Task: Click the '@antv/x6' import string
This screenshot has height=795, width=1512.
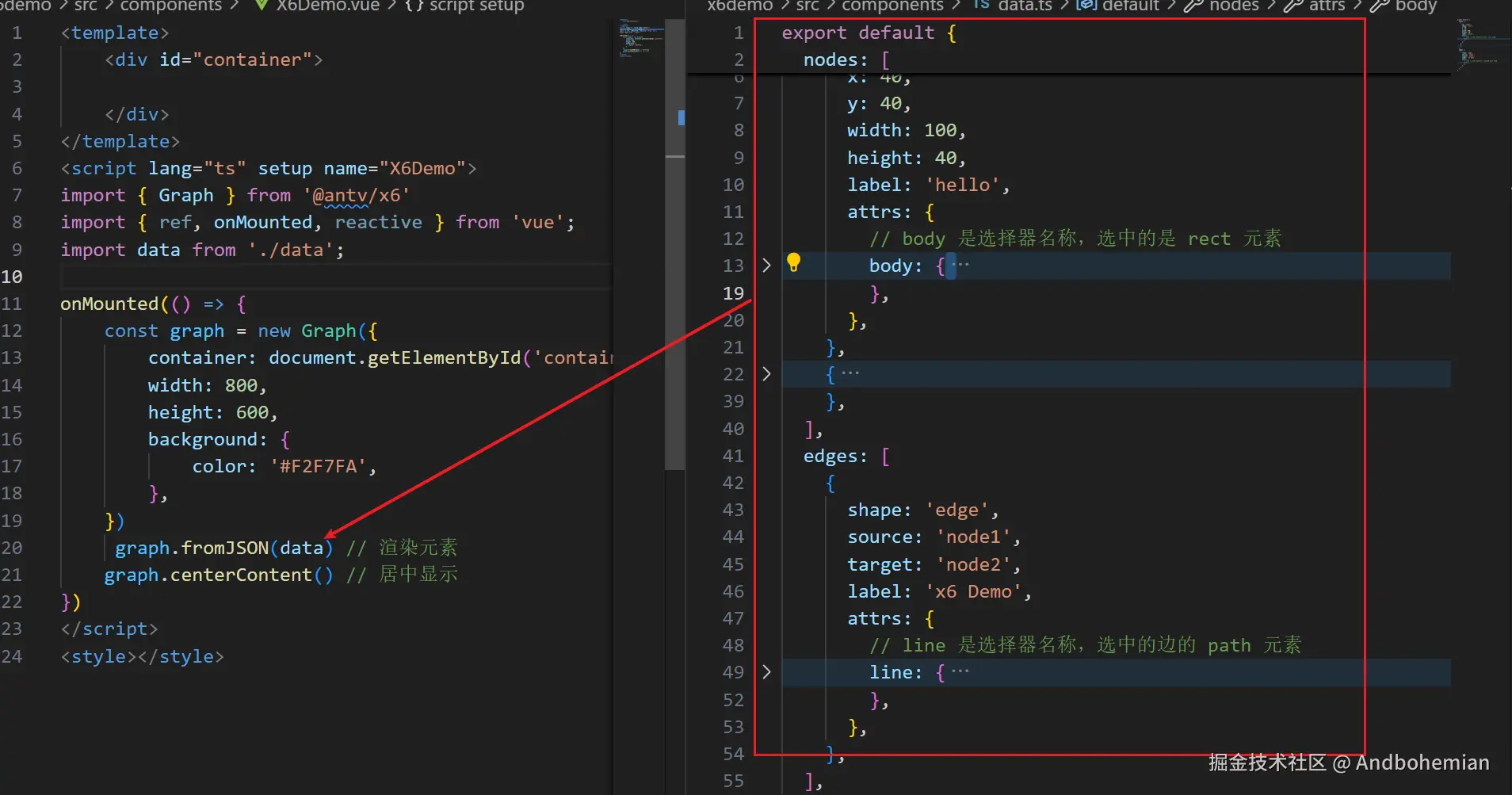Action: [356, 196]
